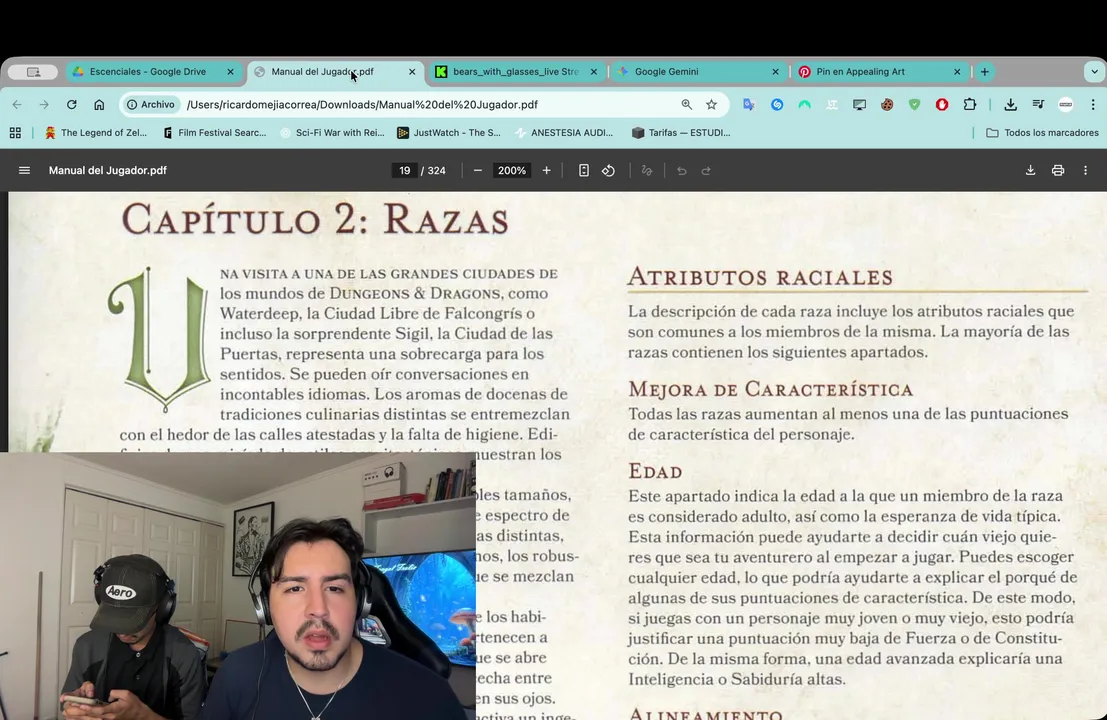The width and height of the screenshot is (1107, 720).
Task: Open the Tarifas — ESTUDI... bookmark
Action: click(x=681, y=133)
